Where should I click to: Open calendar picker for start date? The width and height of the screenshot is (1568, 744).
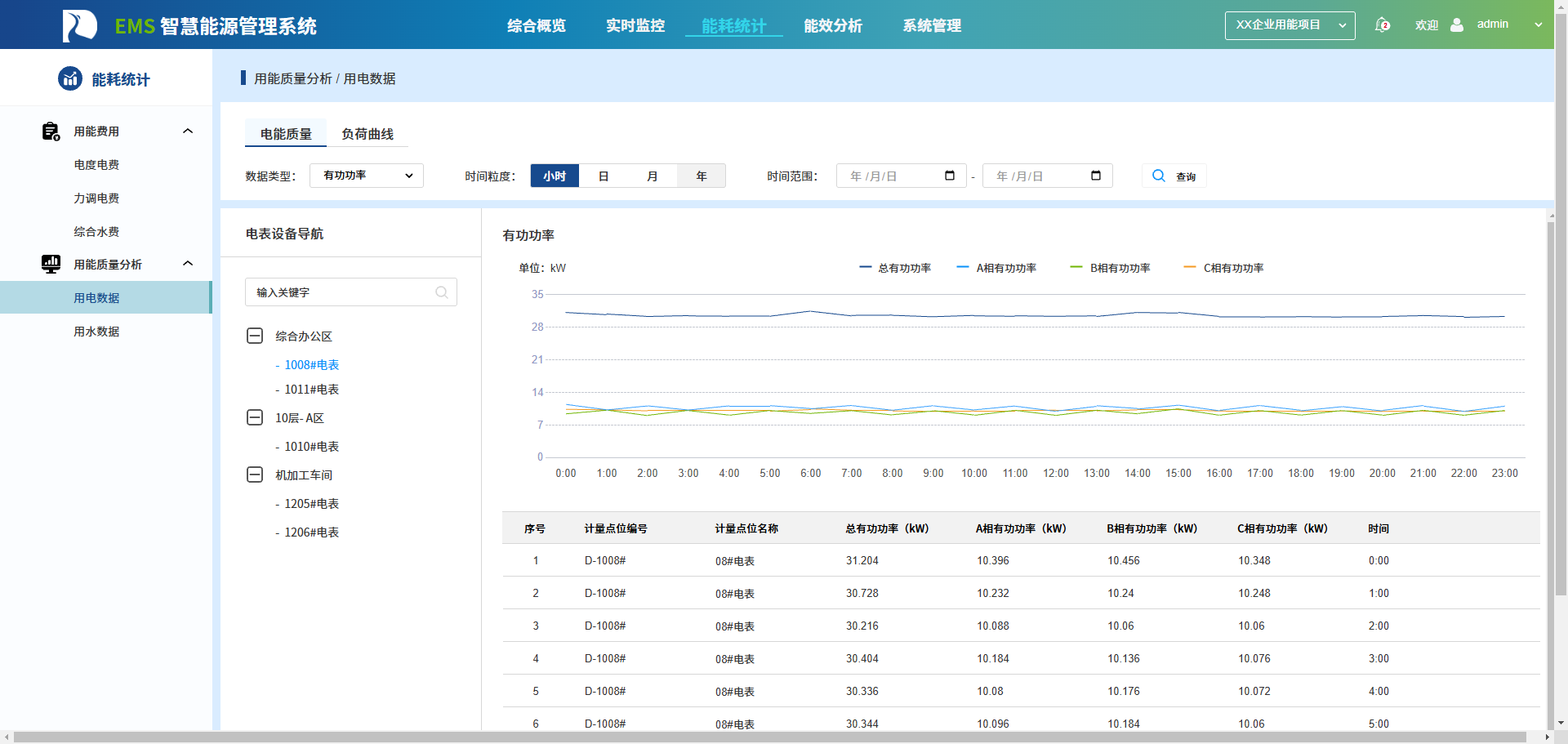pos(950,176)
